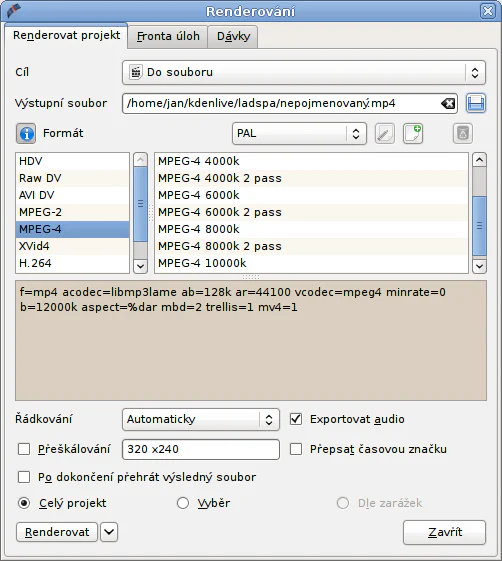Click the create new profile icon
This screenshot has height=561, width=502.
(413, 133)
